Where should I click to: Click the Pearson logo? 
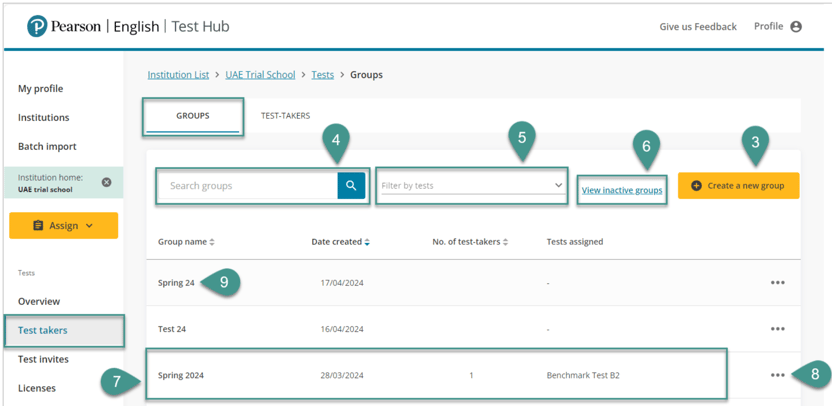point(38,27)
